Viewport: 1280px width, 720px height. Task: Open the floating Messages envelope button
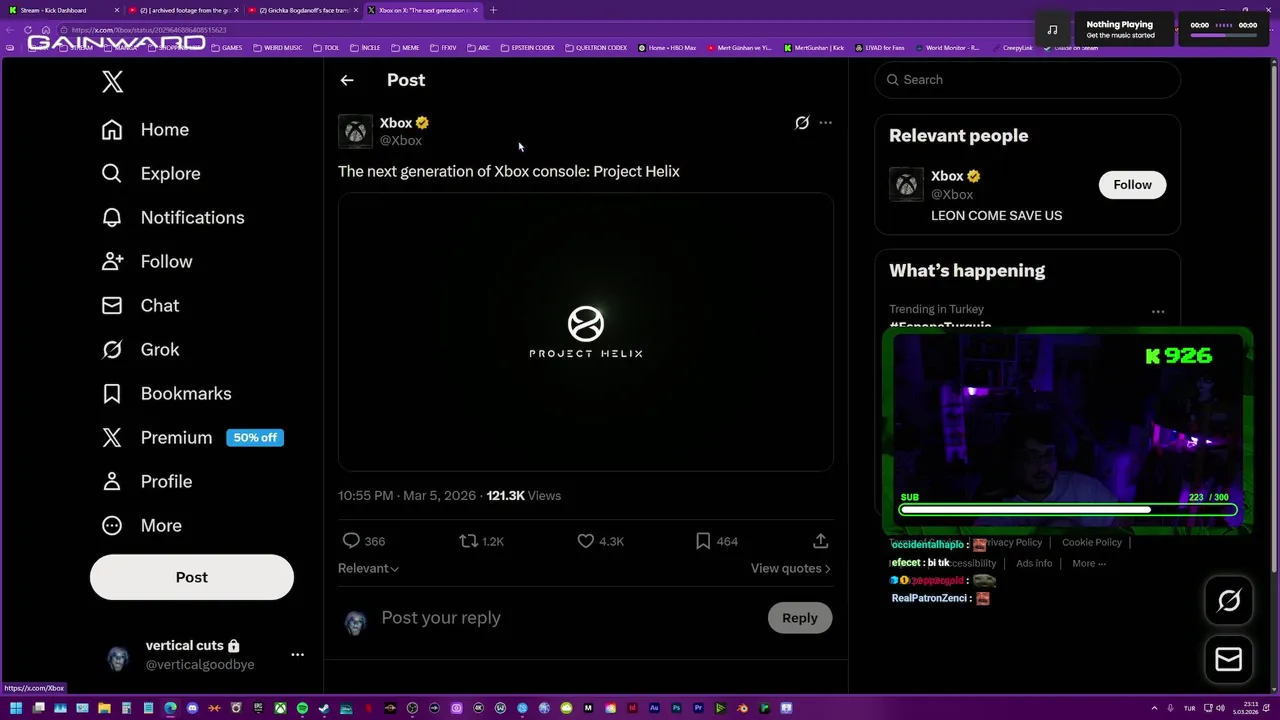(1229, 660)
